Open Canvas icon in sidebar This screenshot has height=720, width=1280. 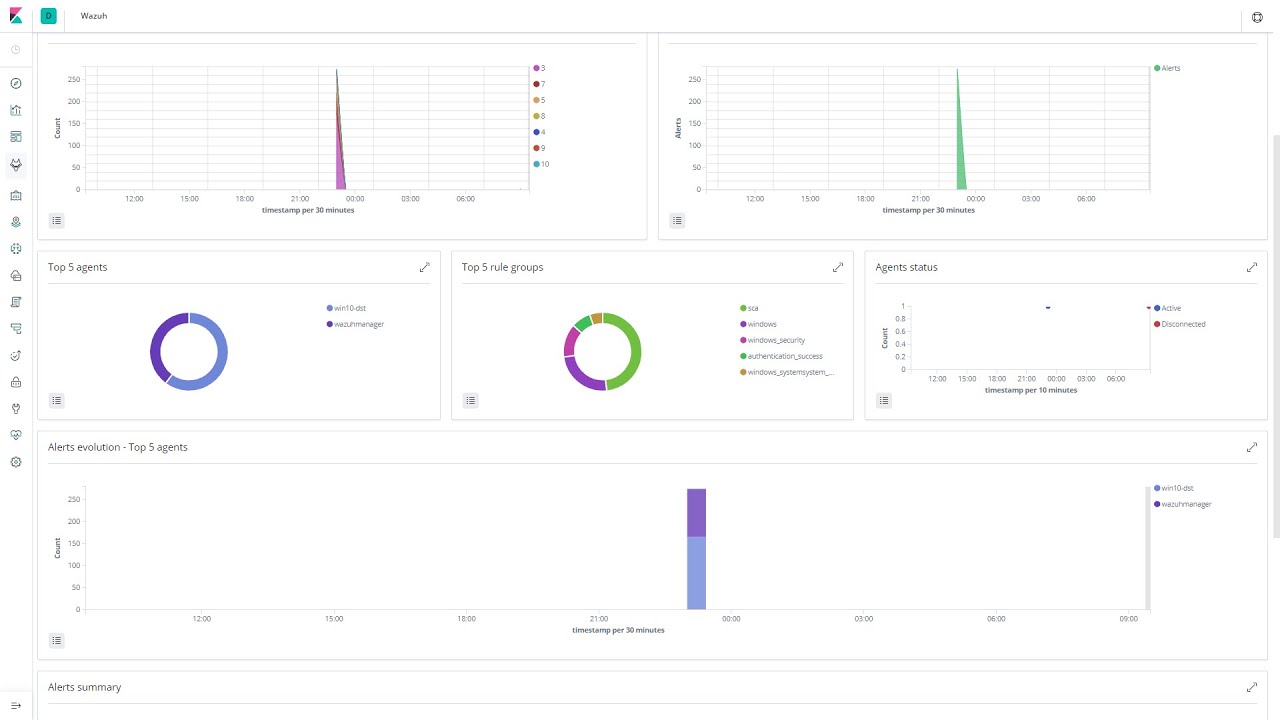point(16,195)
